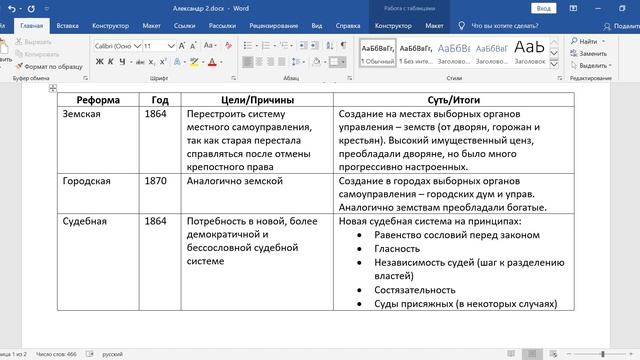
Task: Apply yellow text highlight color
Action: 194,62
